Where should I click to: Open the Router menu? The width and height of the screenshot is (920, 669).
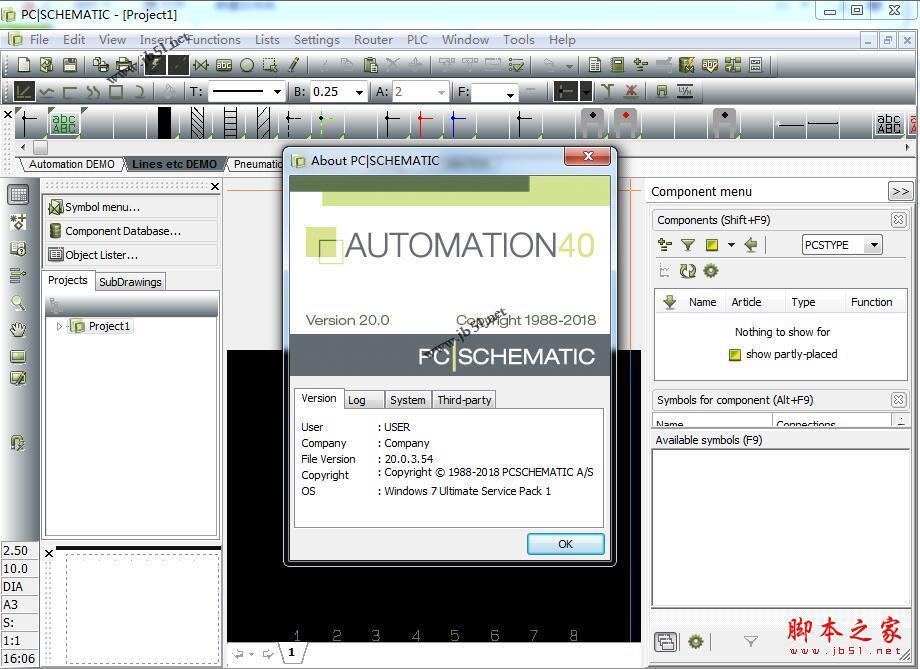coord(373,40)
